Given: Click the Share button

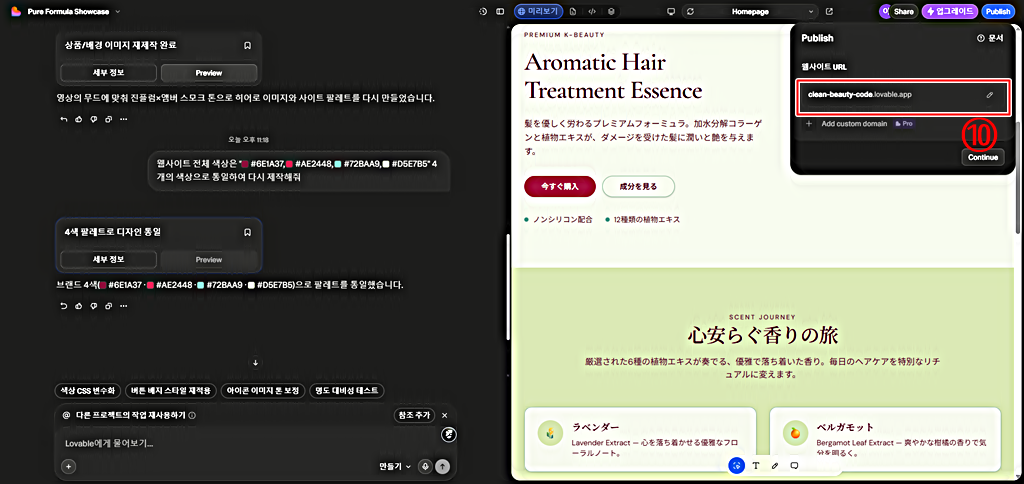Looking at the screenshot, I should [903, 12].
